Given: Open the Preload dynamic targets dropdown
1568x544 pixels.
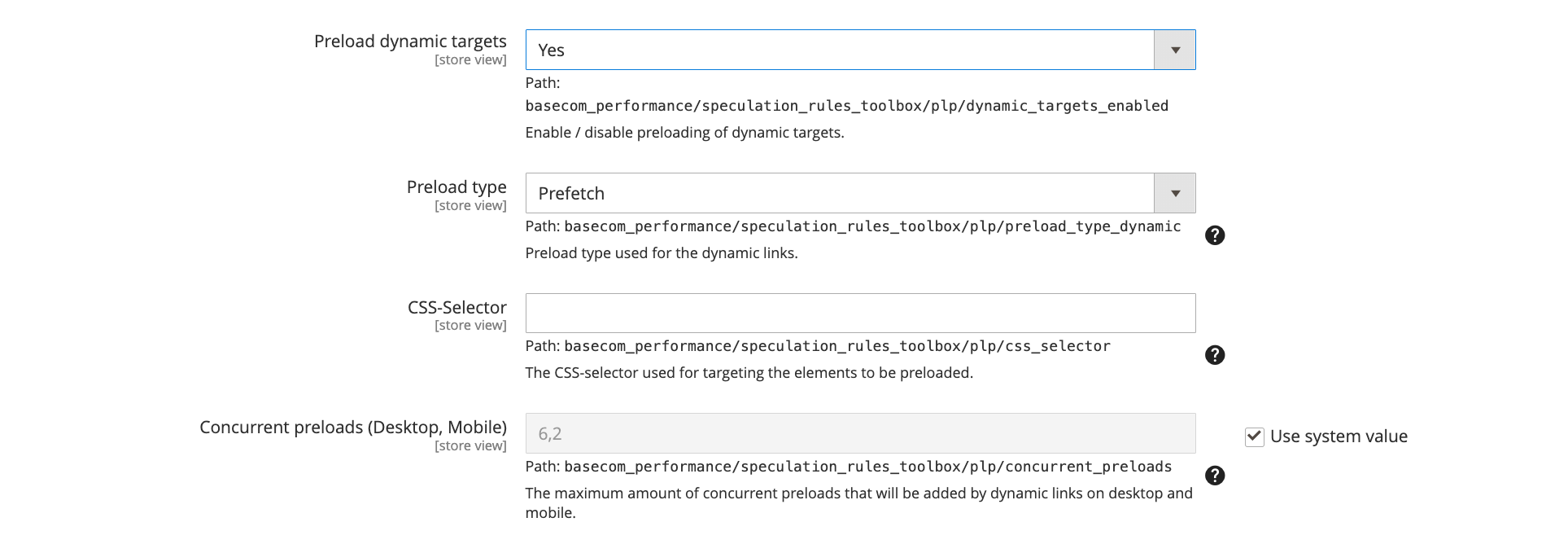Looking at the screenshot, I should [839, 50].
